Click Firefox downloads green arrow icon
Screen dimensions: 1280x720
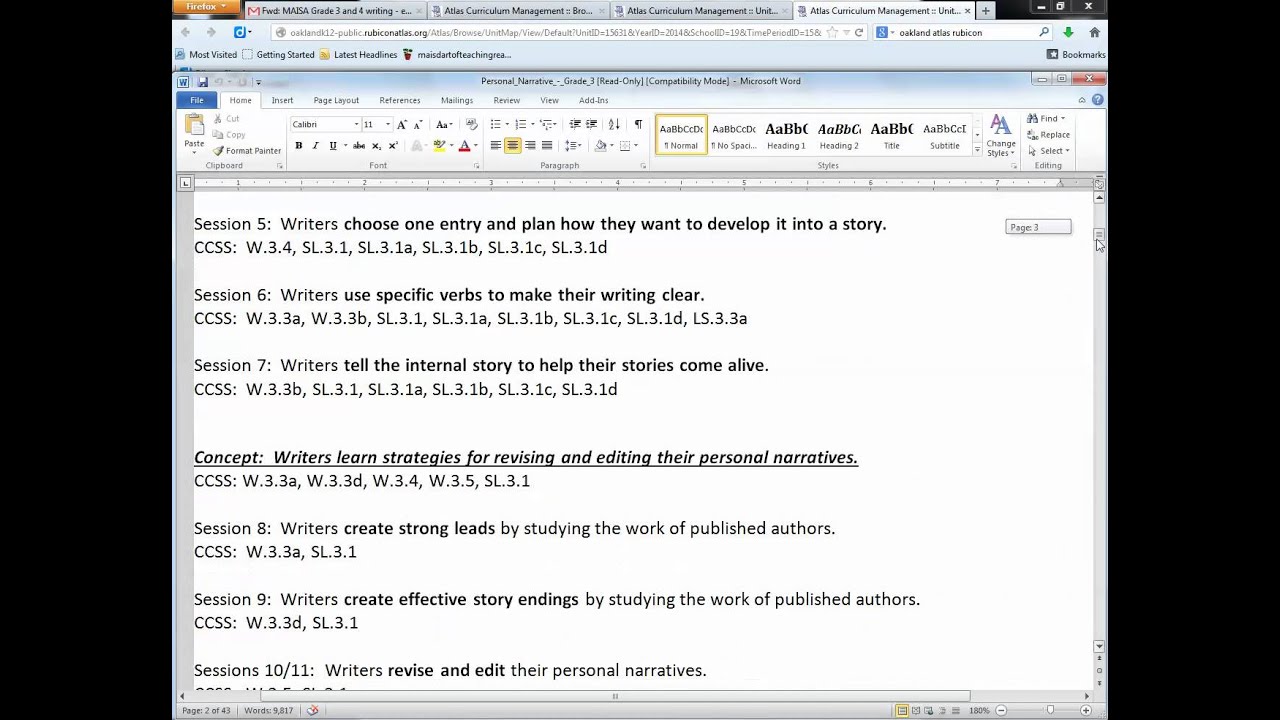pos(1068,32)
